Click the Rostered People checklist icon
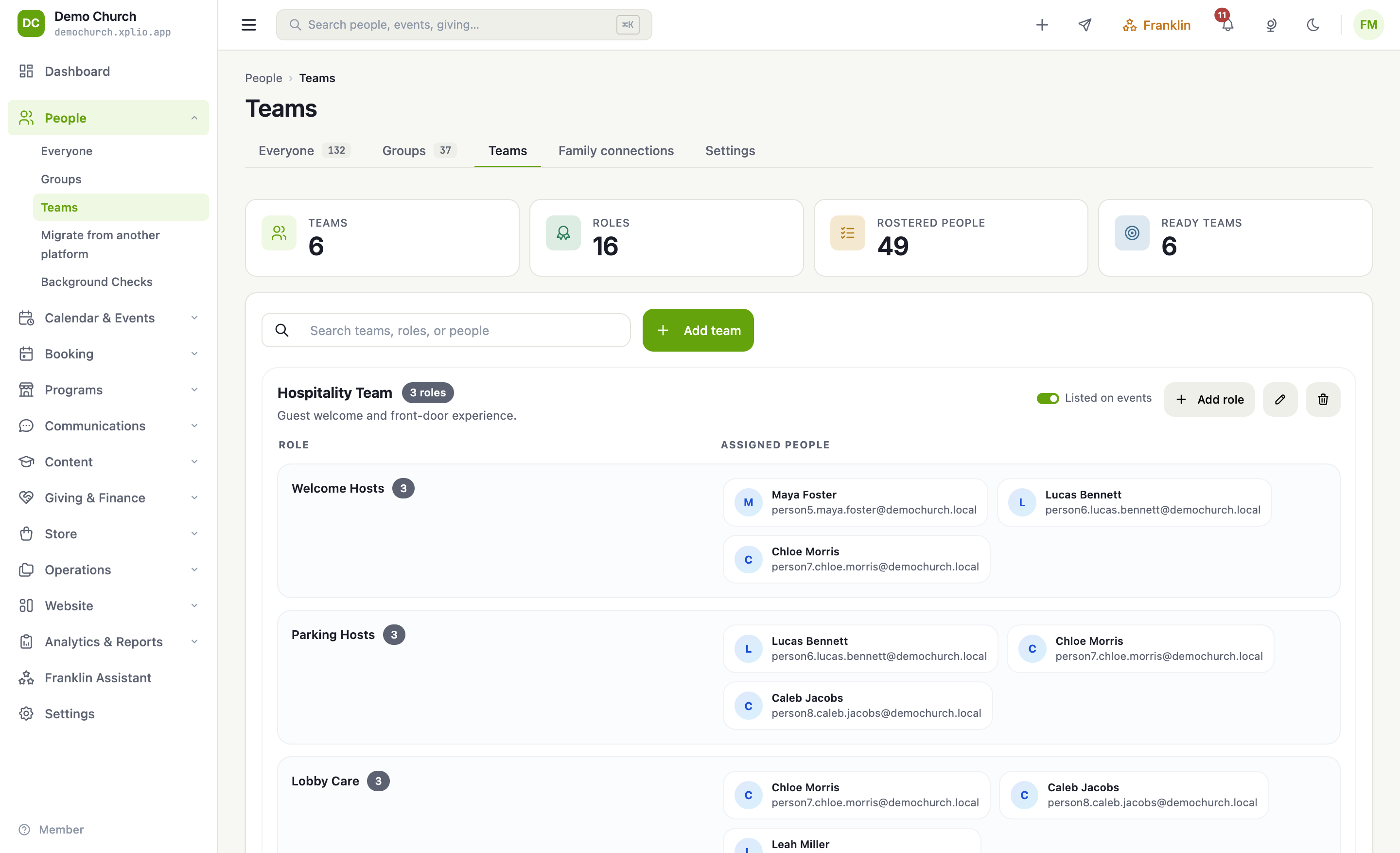 pyautogui.click(x=847, y=233)
